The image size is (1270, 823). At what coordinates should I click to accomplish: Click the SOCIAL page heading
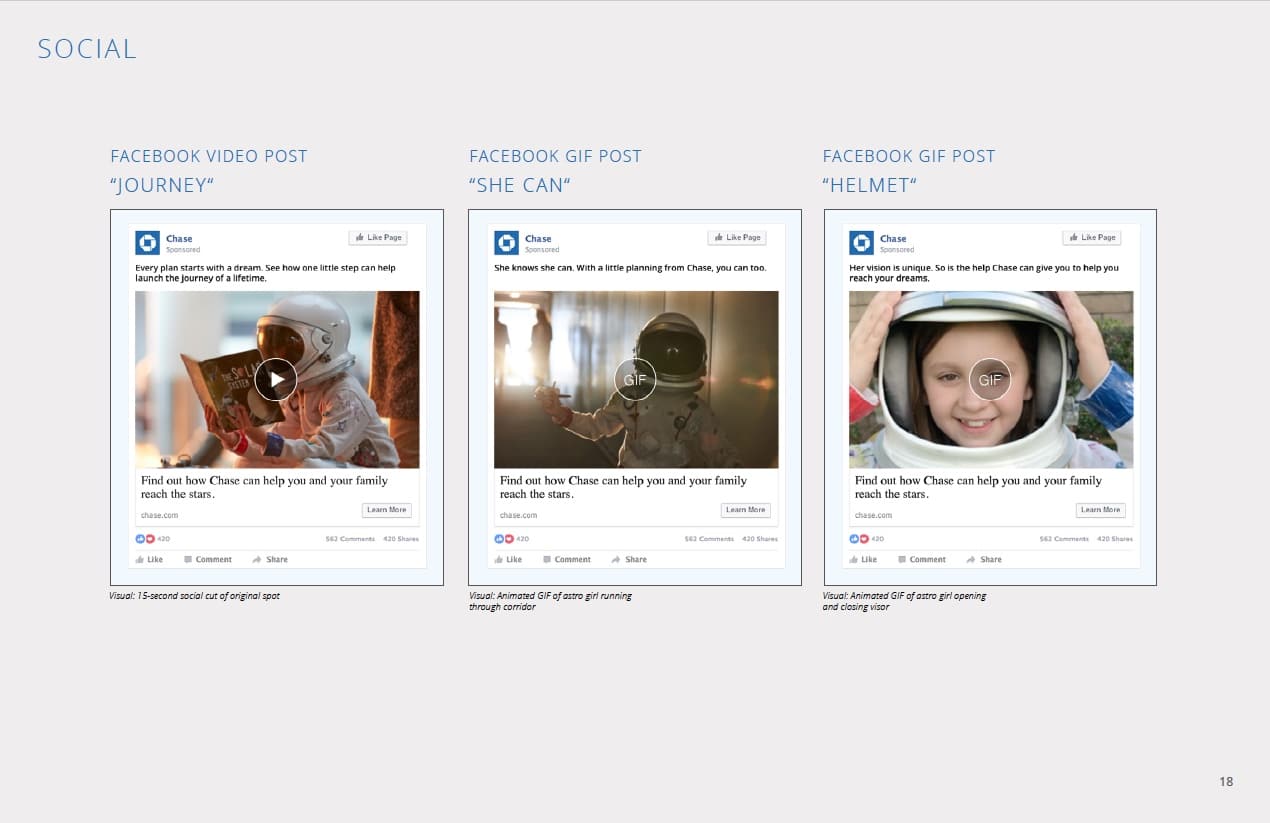(x=87, y=49)
